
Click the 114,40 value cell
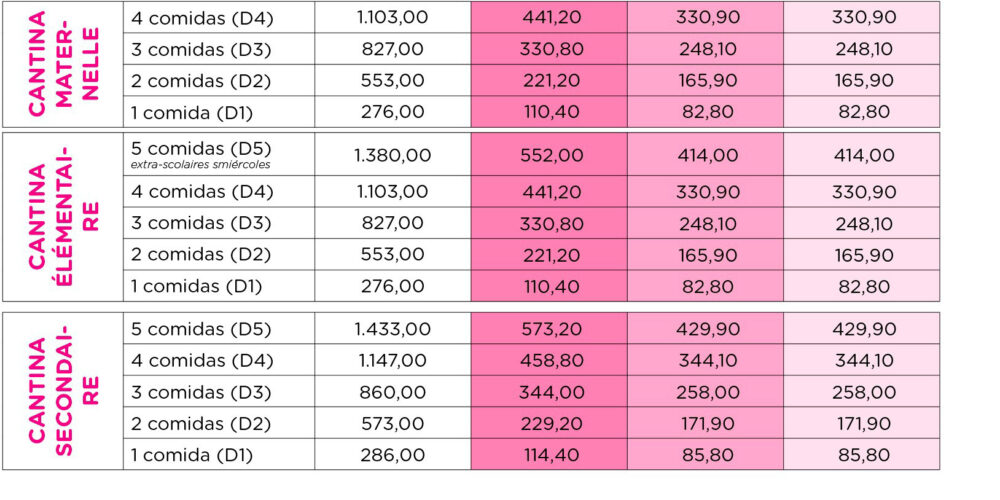tap(551, 455)
